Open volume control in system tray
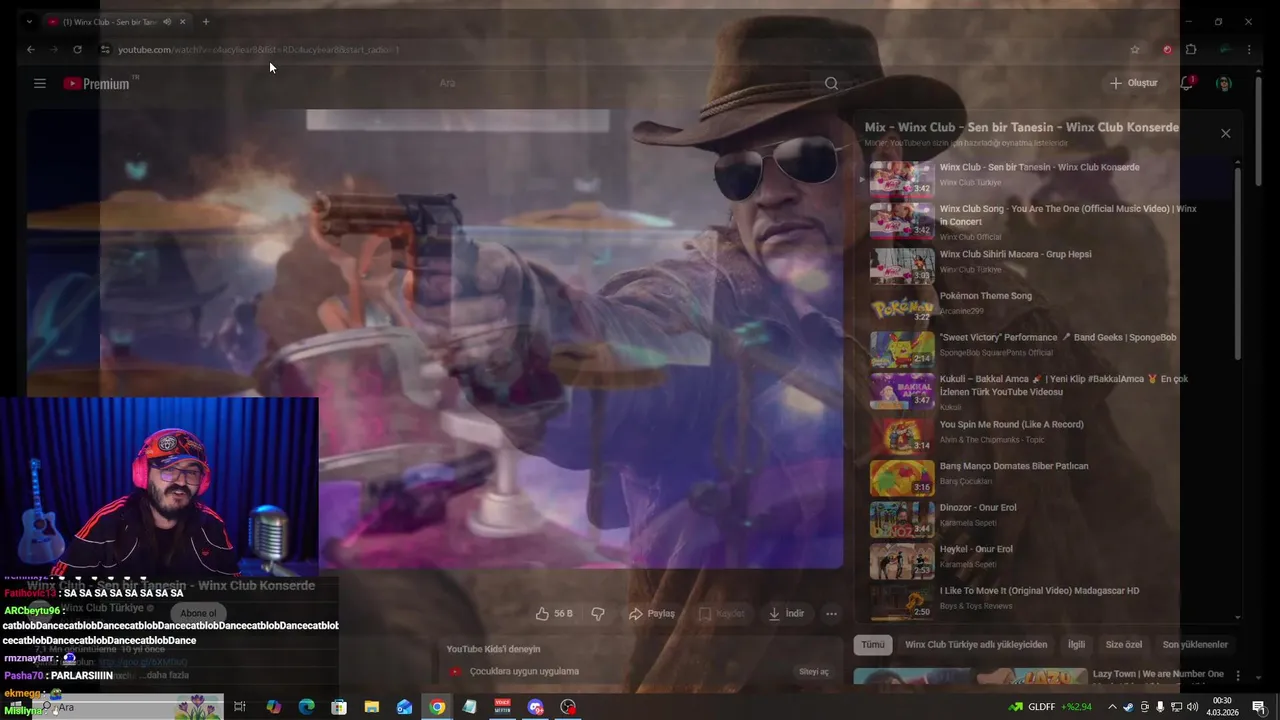The width and height of the screenshot is (1280, 720). 1192,707
